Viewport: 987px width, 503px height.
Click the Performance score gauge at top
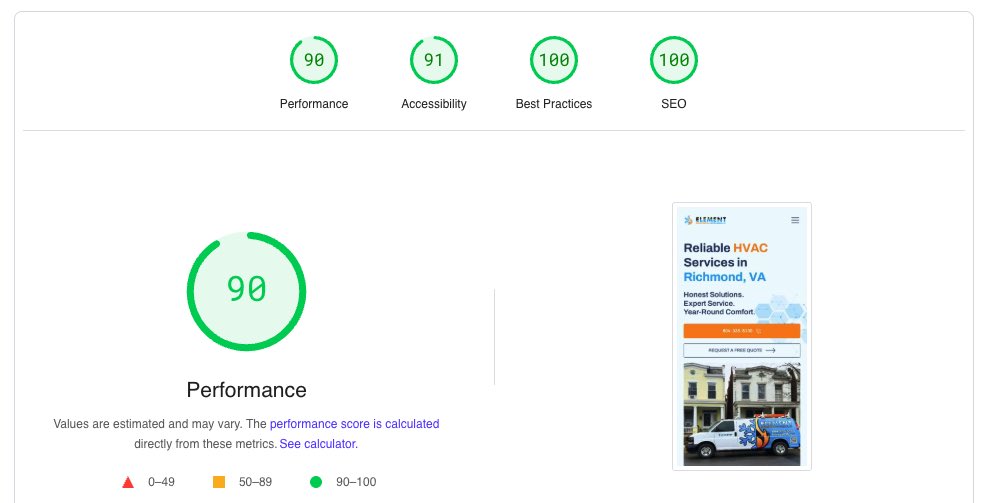pos(313,60)
